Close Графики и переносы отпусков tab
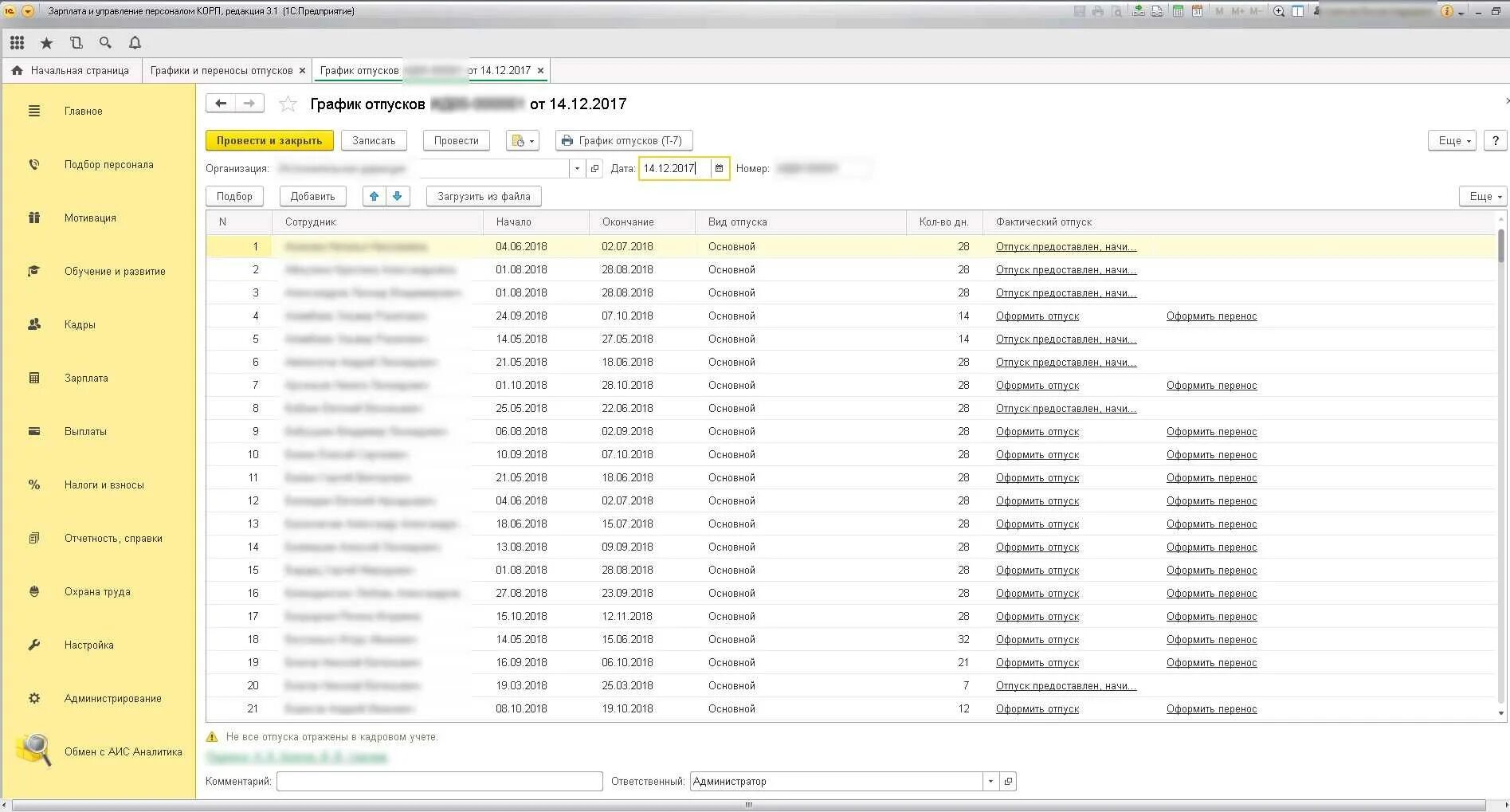The height and width of the screenshot is (812, 1510). (302, 71)
